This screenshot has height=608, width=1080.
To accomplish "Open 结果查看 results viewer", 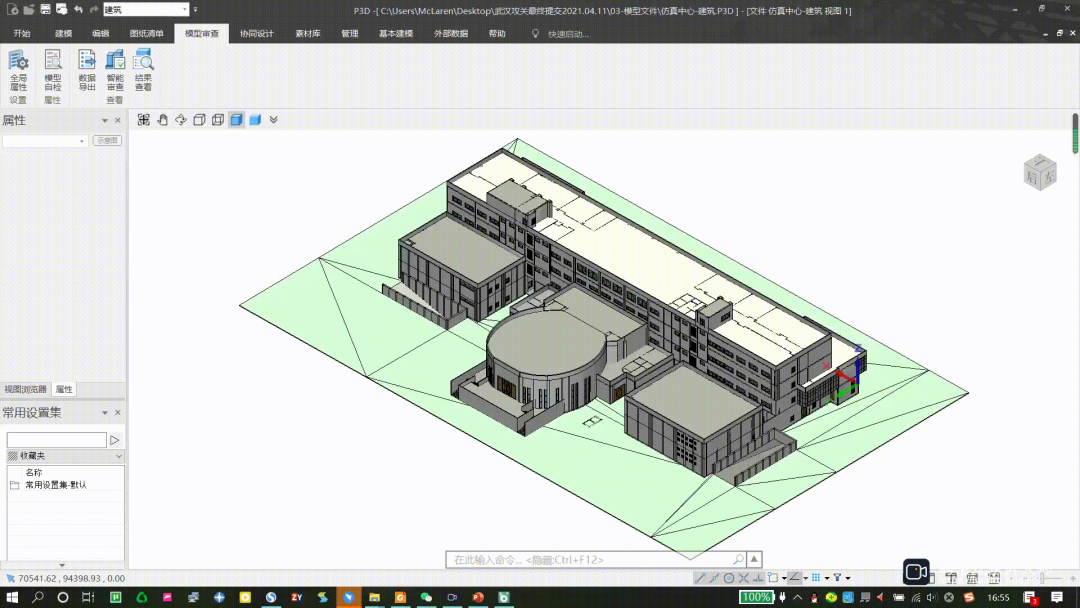I will click(x=143, y=70).
